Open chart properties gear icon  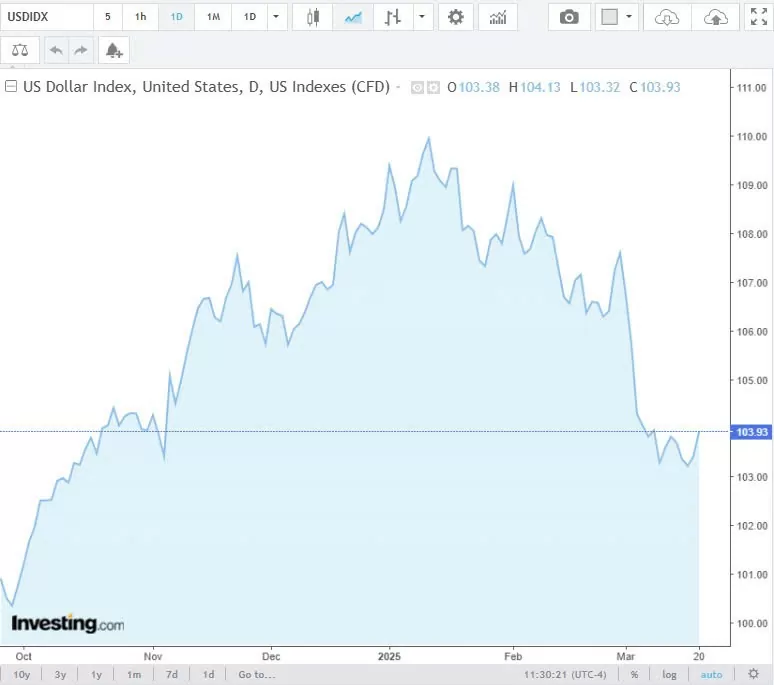(456, 17)
